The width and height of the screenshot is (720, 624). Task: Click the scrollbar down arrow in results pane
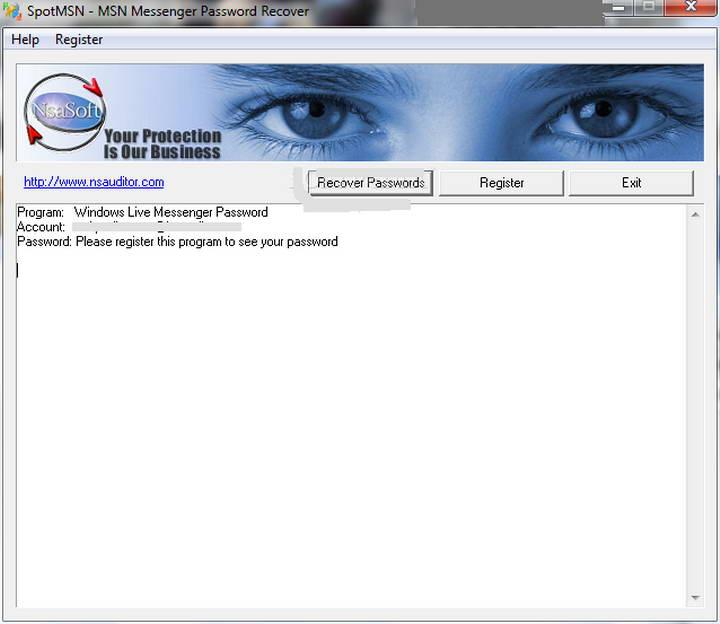(695, 597)
